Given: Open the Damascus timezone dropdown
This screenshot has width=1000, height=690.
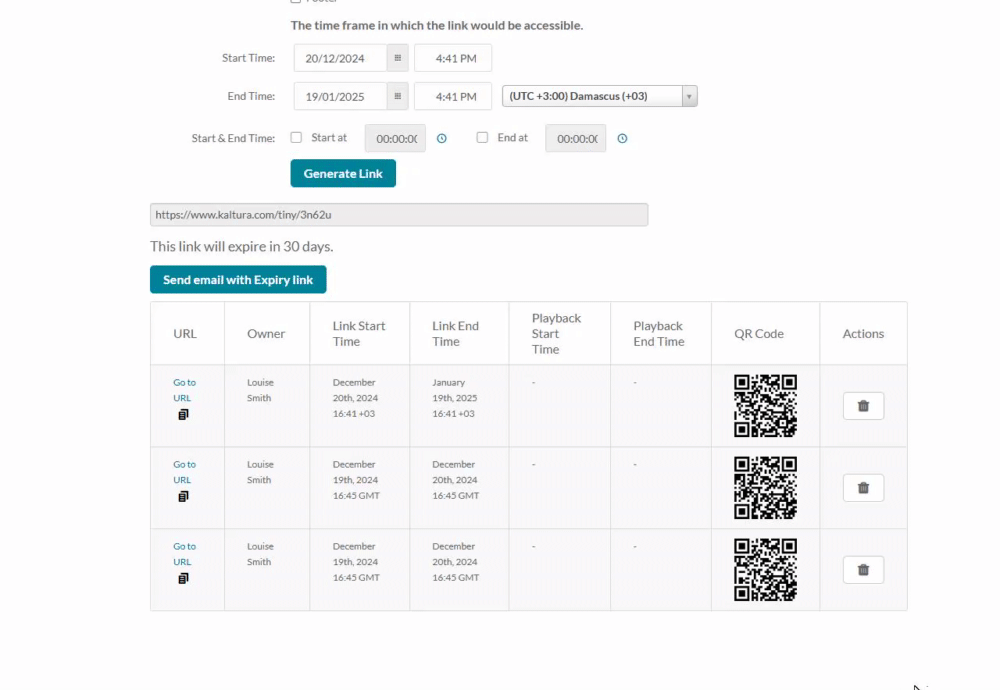Looking at the screenshot, I should (599, 96).
